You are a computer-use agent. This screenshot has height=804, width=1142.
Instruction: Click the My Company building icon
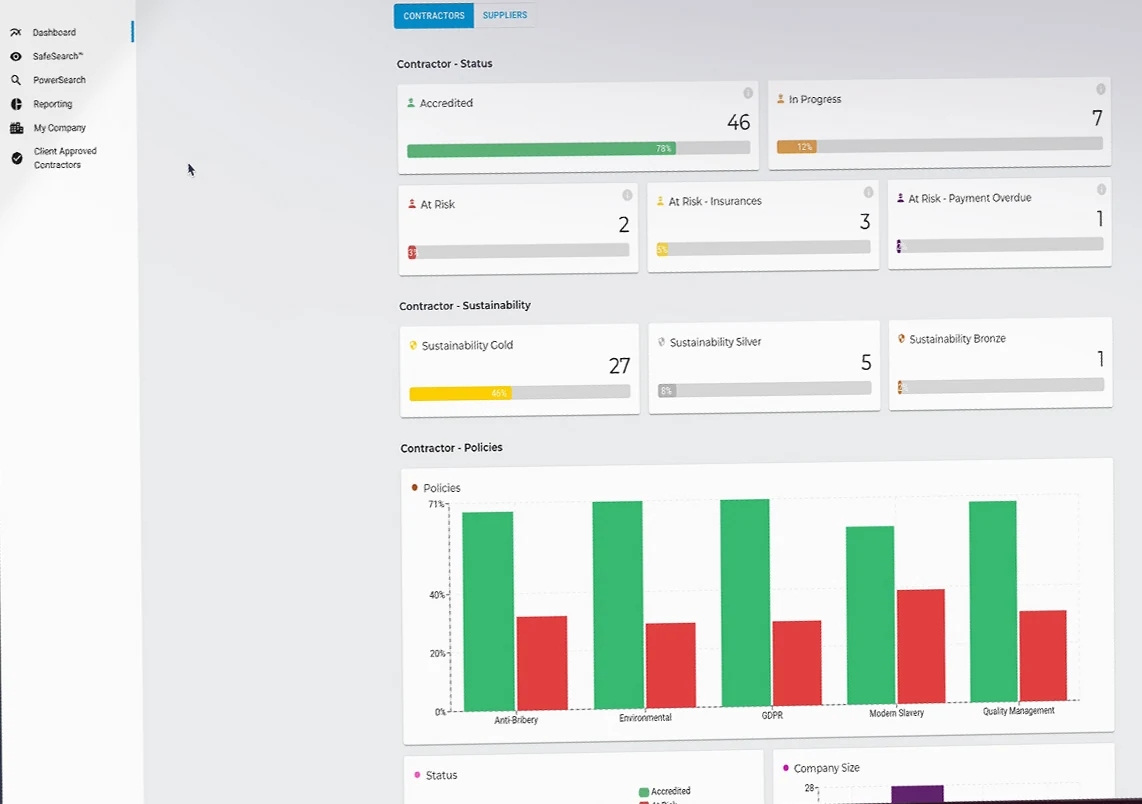16,128
